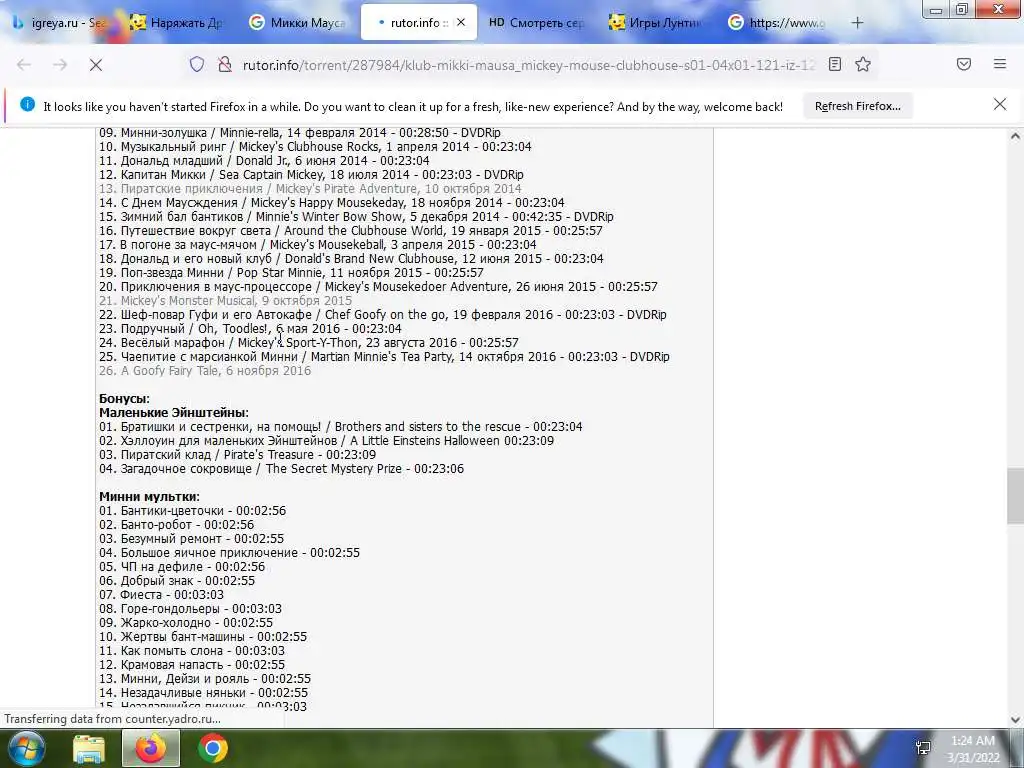Open the insecure connection padlock info
This screenshot has width=1024, height=768.
(x=225, y=64)
